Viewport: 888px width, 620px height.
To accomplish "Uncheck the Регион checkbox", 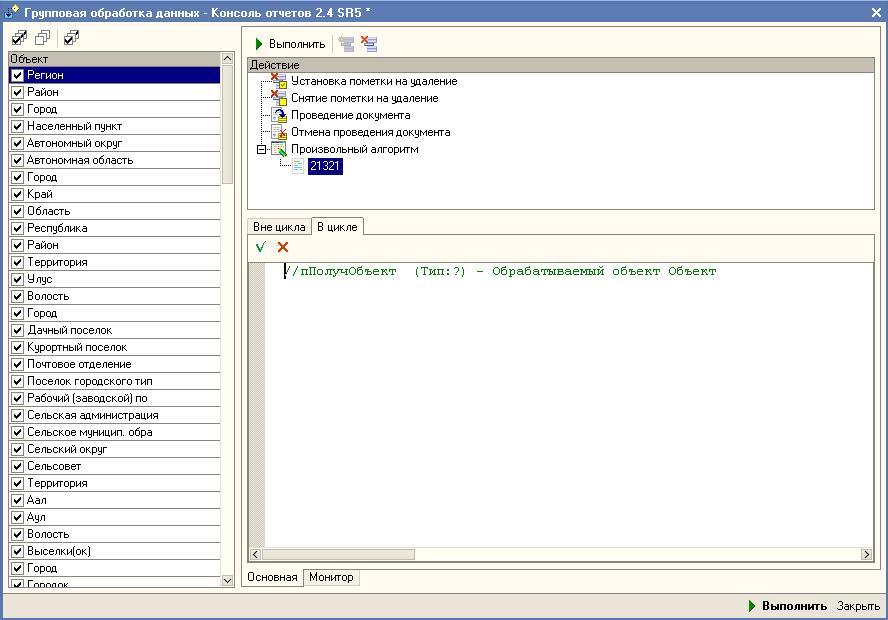I will (18, 75).
